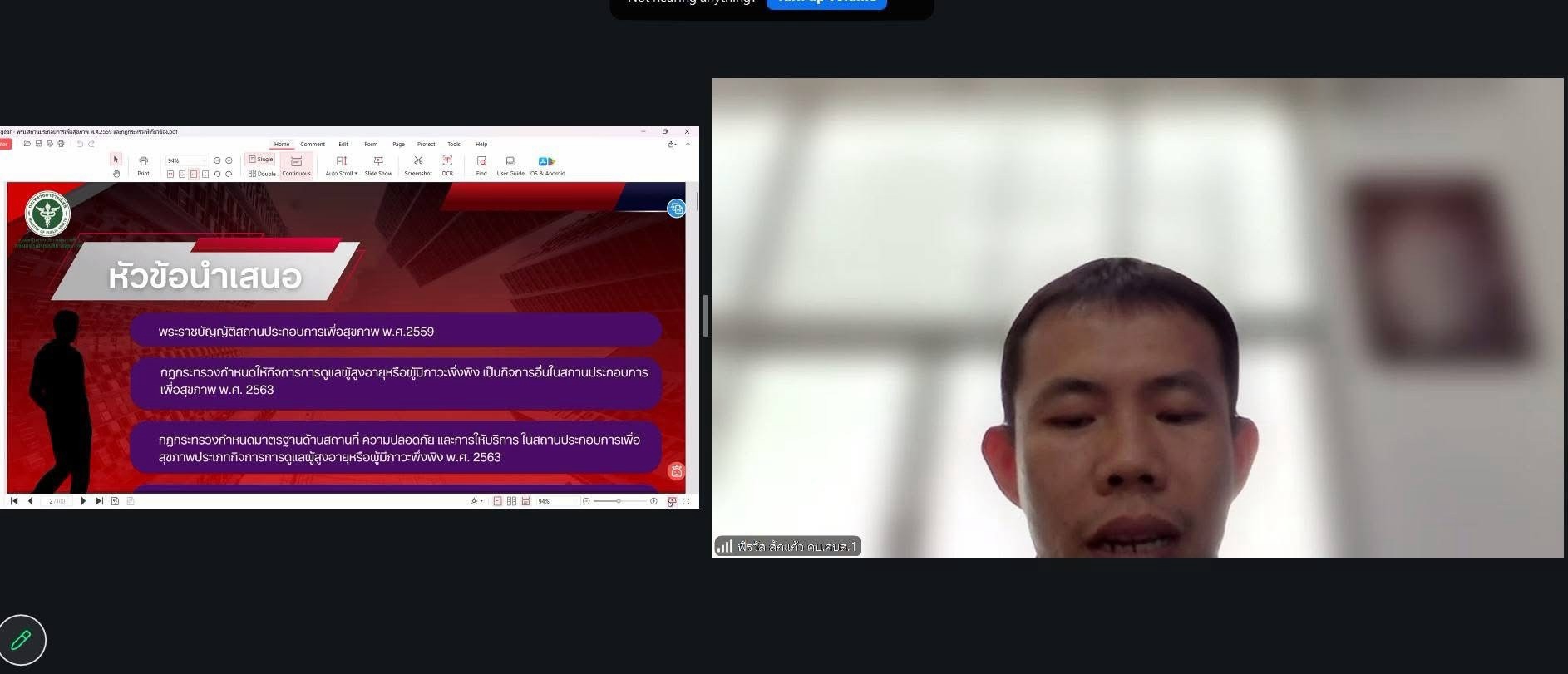The height and width of the screenshot is (674, 1568).
Task: Toggle Continuous scrolling mode
Action: [296, 165]
